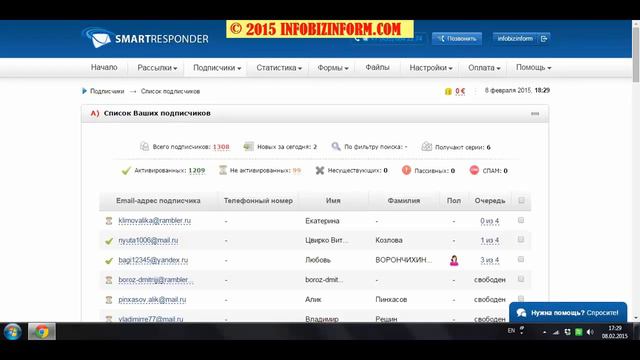Image resolution: width=640 pixels, height=360 pixels.
Task: Sort by Имя column header
Action: (333, 201)
